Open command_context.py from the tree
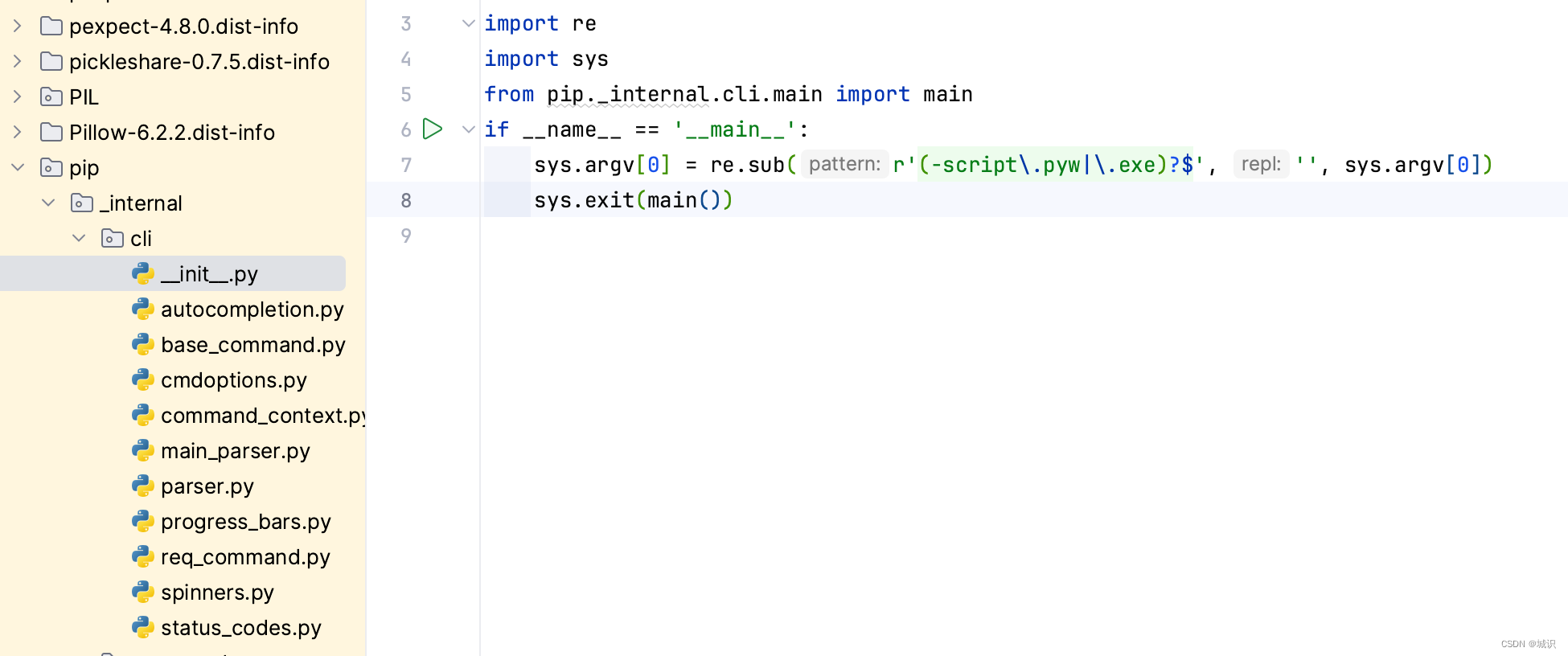 click(263, 416)
